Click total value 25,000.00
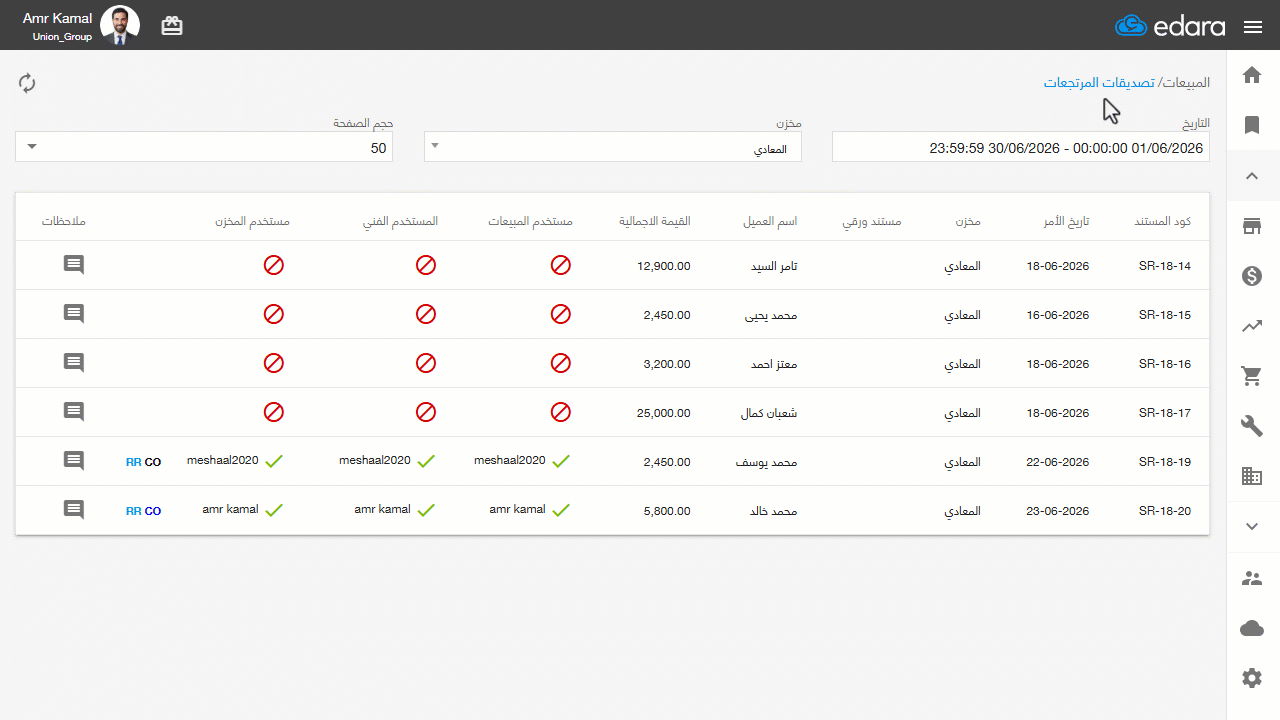This screenshot has width=1280, height=720. [660, 413]
